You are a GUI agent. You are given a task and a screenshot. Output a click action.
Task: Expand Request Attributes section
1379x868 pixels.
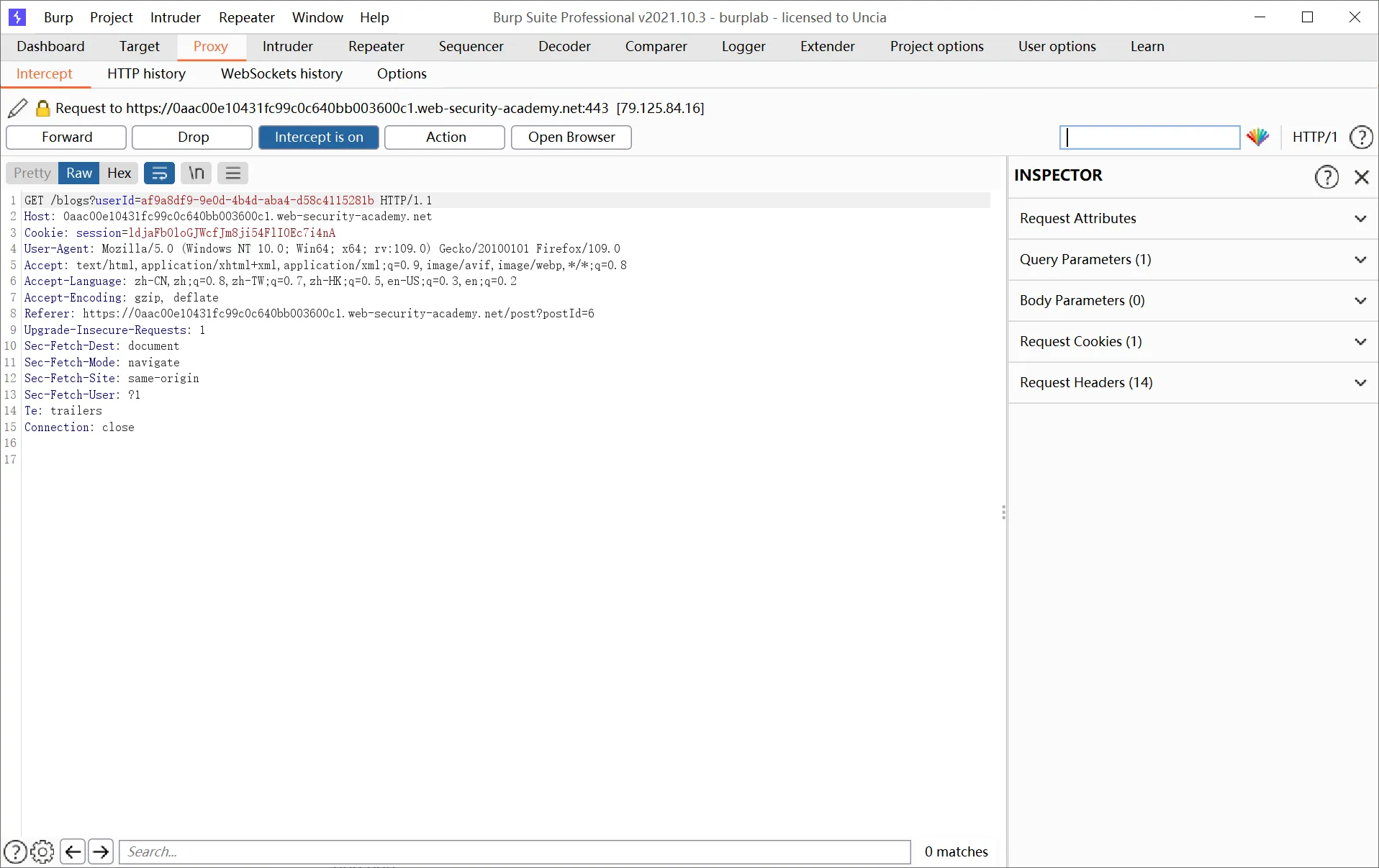point(1193,218)
